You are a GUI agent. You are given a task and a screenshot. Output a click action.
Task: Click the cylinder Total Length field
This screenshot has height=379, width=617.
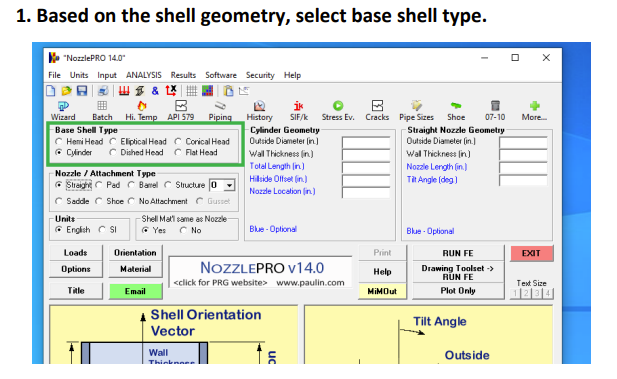pyautogui.click(x=366, y=167)
